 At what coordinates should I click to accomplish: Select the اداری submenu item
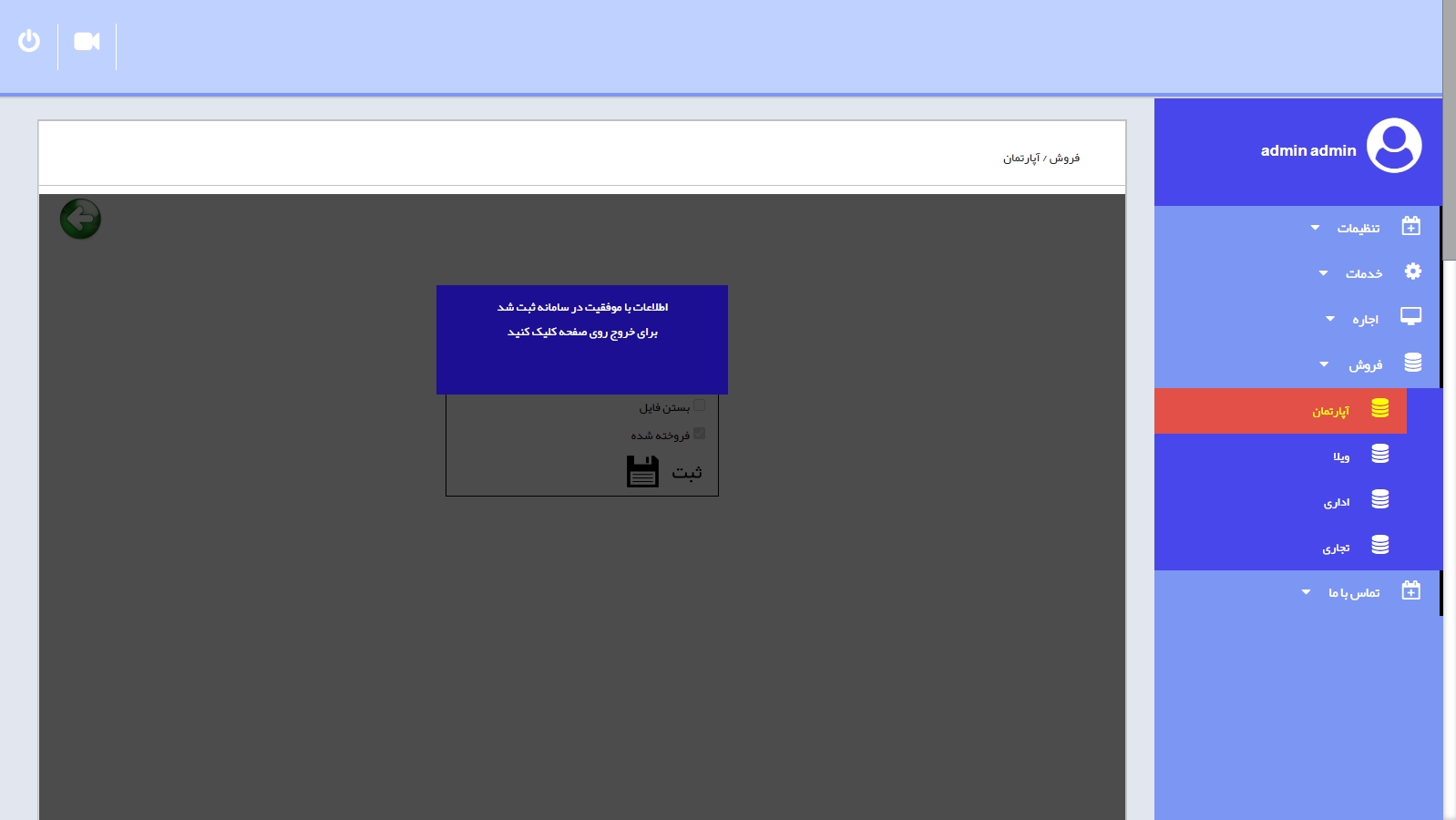click(x=1337, y=502)
